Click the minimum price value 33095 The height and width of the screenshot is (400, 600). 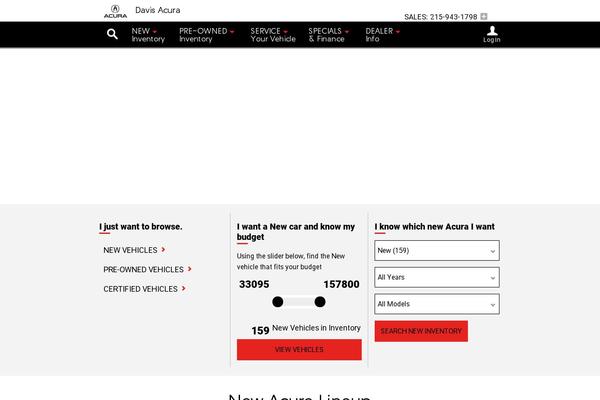point(254,284)
